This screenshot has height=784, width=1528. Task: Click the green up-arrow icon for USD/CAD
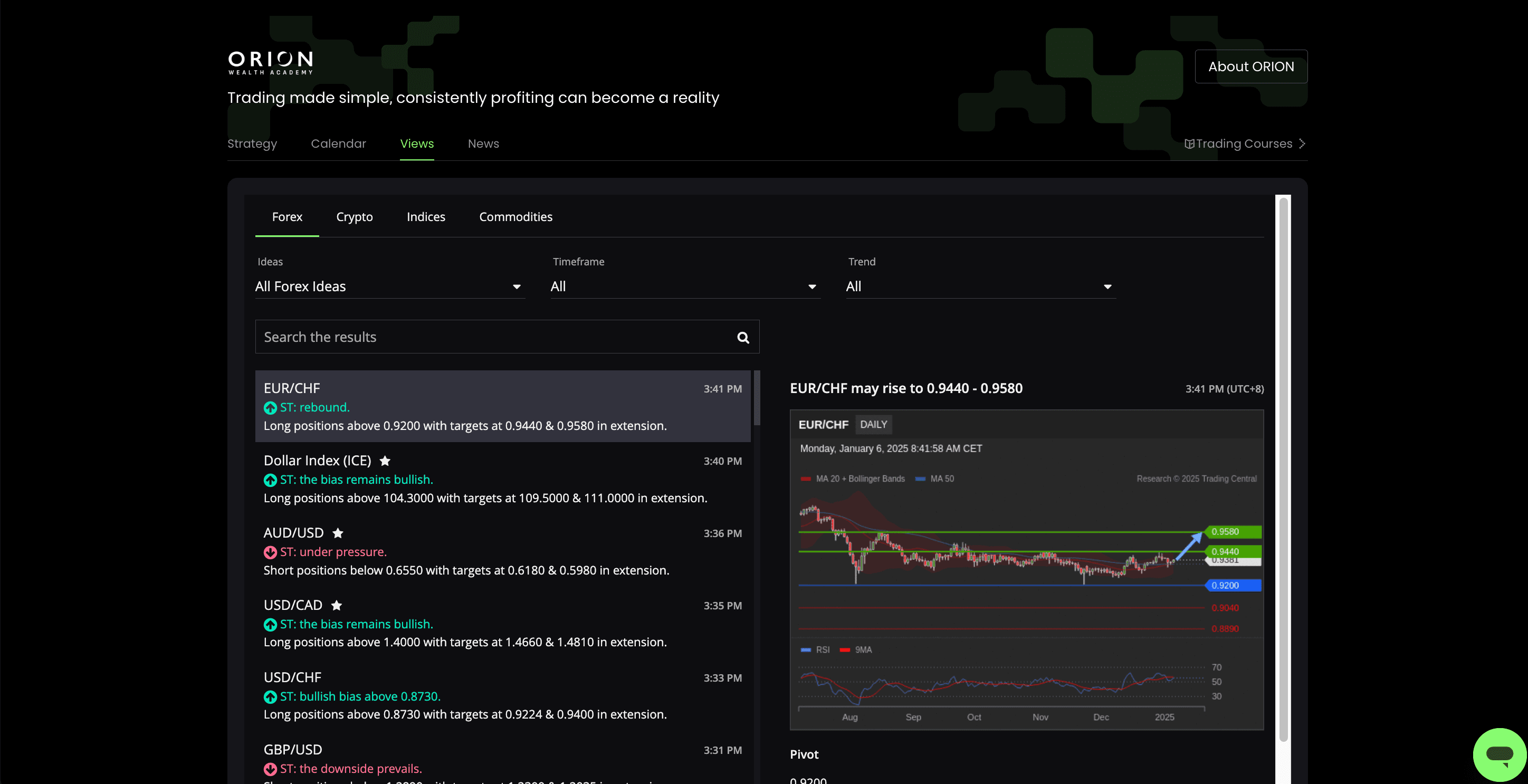click(x=270, y=625)
